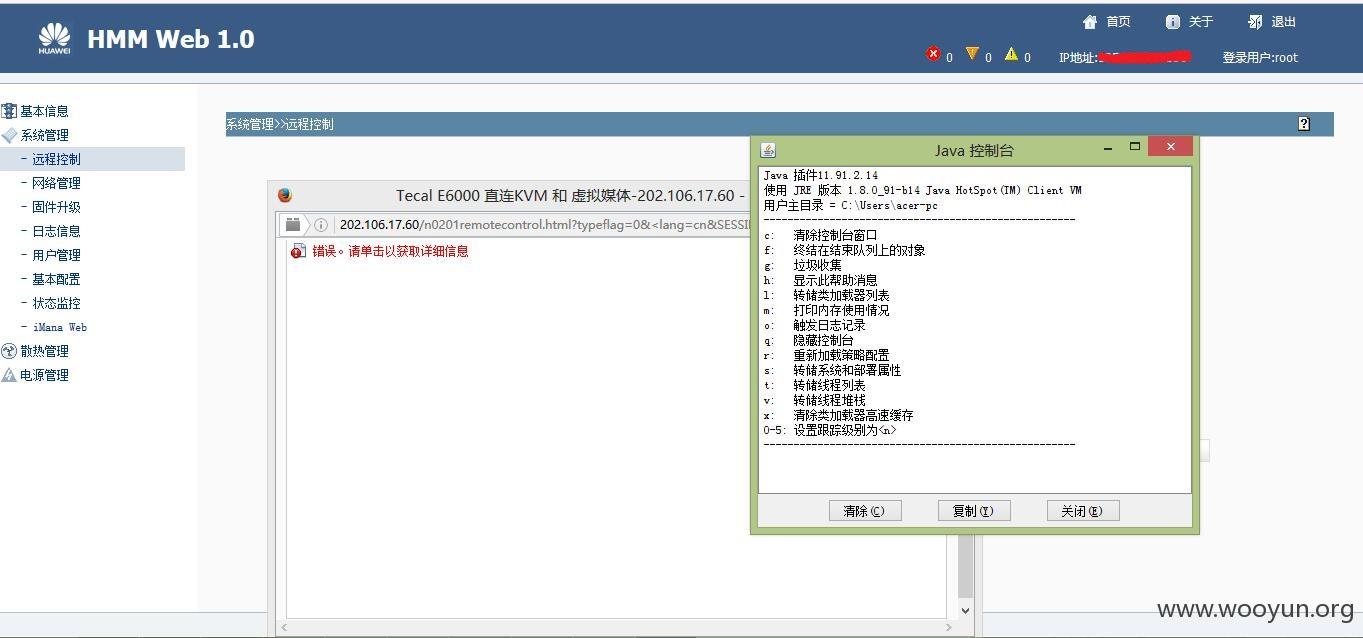
Task: Open 日志信息 menu entry
Action: pos(56,231)
